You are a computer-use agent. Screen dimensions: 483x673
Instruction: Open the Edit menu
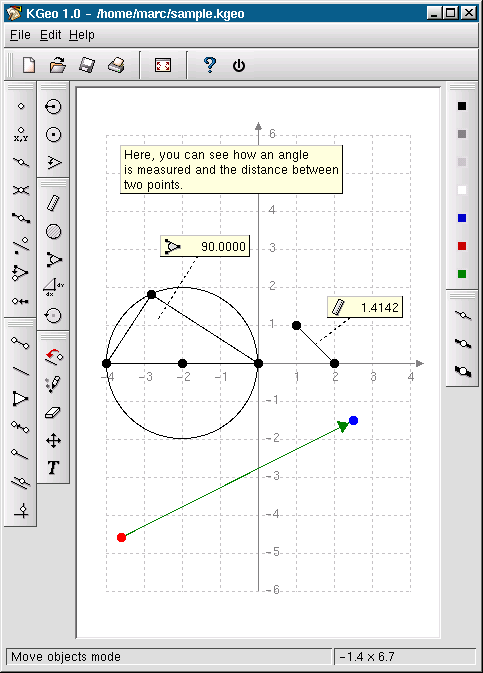[51, 35]
